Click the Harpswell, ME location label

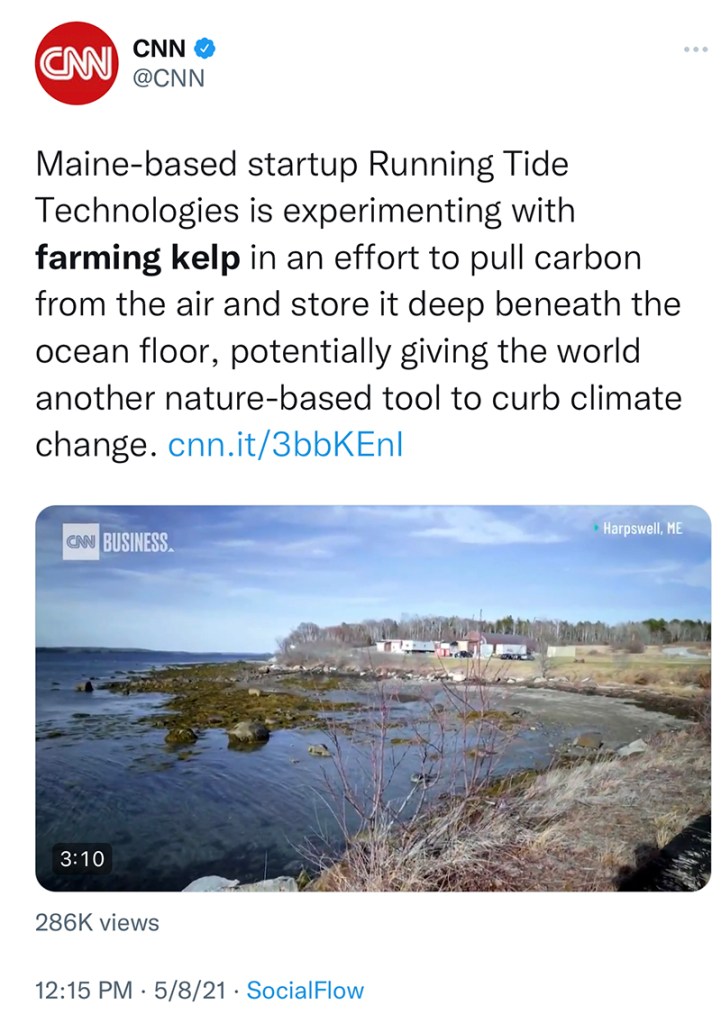(641, 528)
